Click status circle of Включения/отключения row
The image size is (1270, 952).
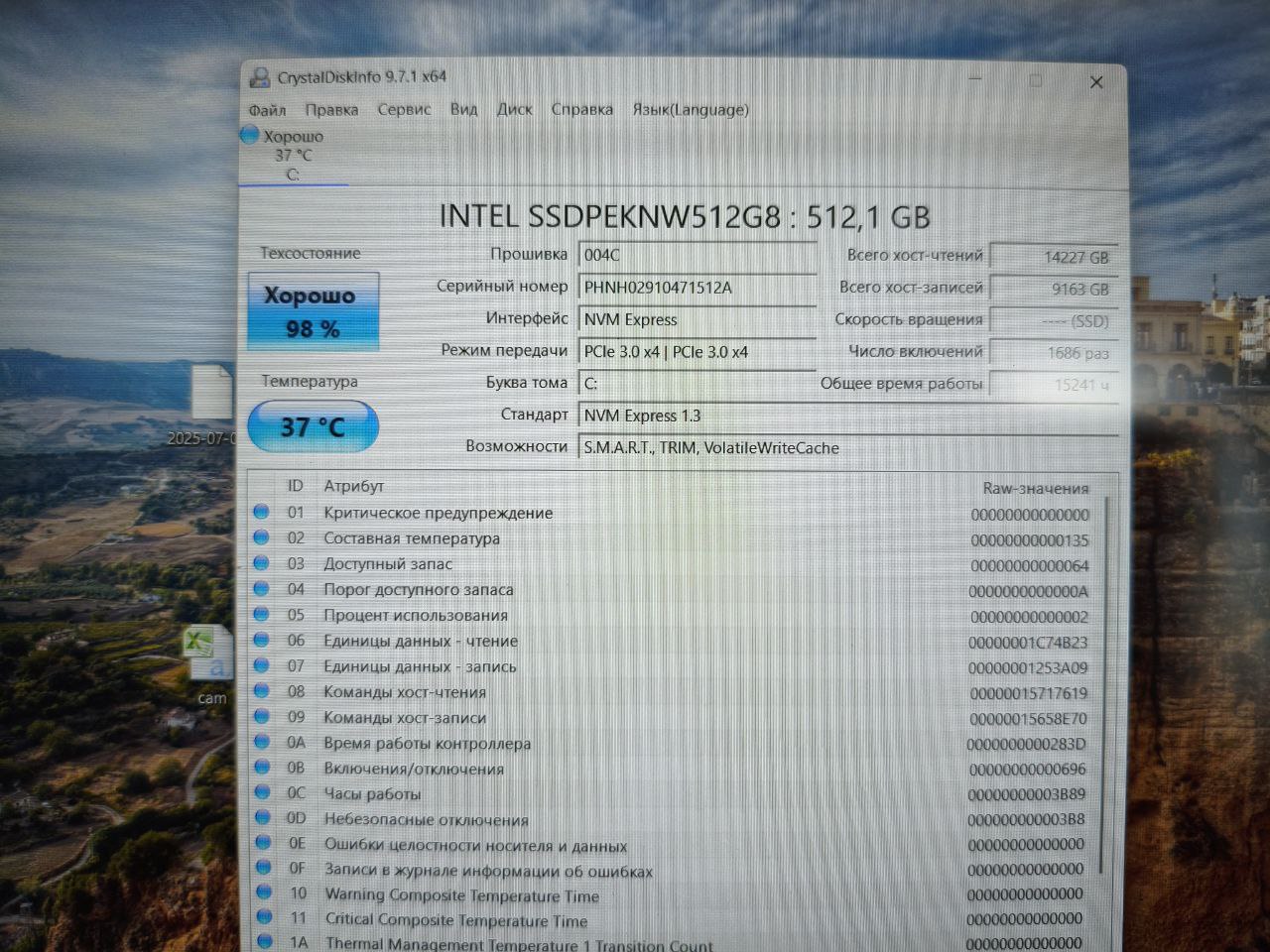coord(263,768)
